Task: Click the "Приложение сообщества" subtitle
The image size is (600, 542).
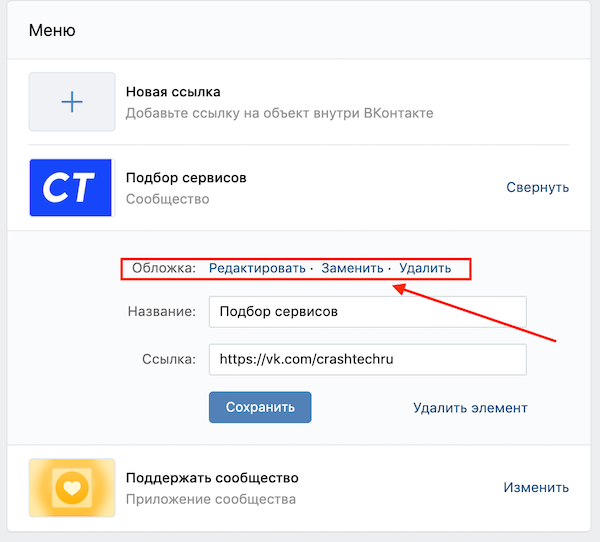Action: [210, 499]
